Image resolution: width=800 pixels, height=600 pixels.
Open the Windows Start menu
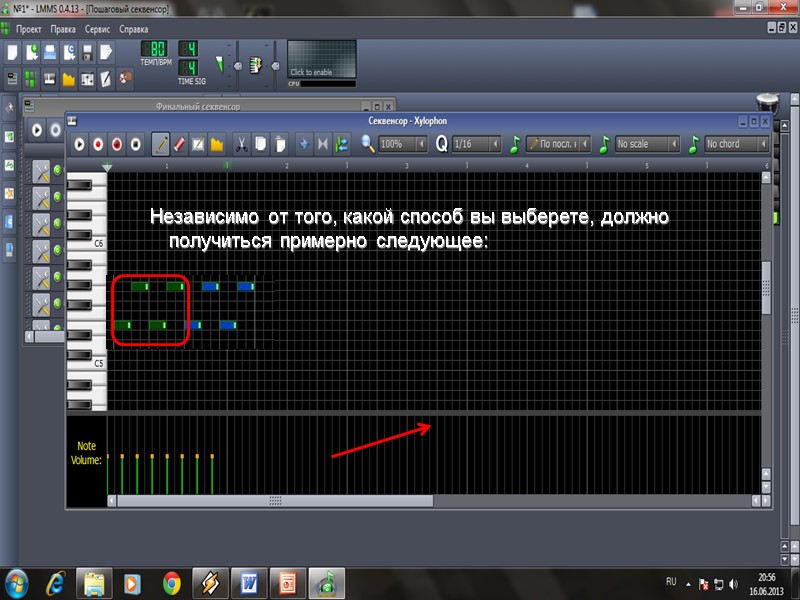click(x=16, y=583)
